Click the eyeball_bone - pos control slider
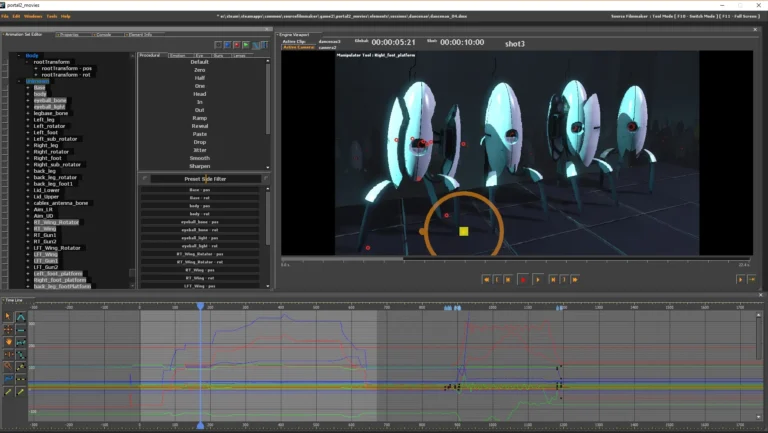 200,222
